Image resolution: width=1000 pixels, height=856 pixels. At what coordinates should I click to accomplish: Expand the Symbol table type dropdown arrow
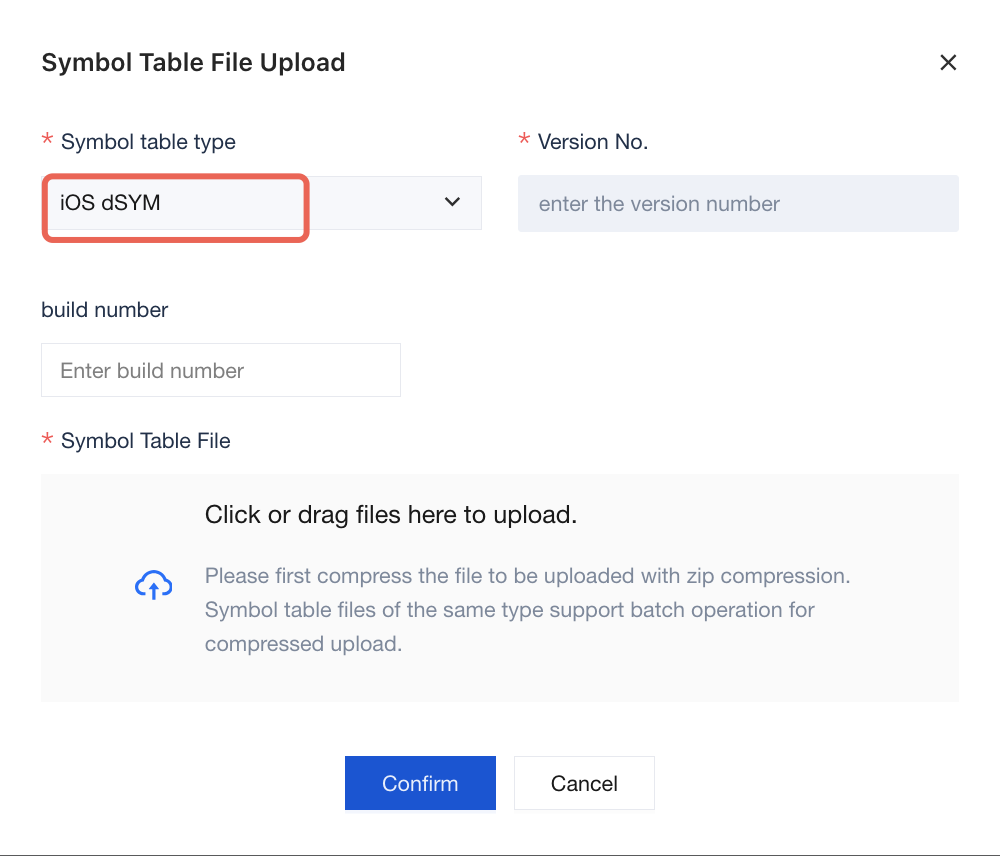coord(452,202)
